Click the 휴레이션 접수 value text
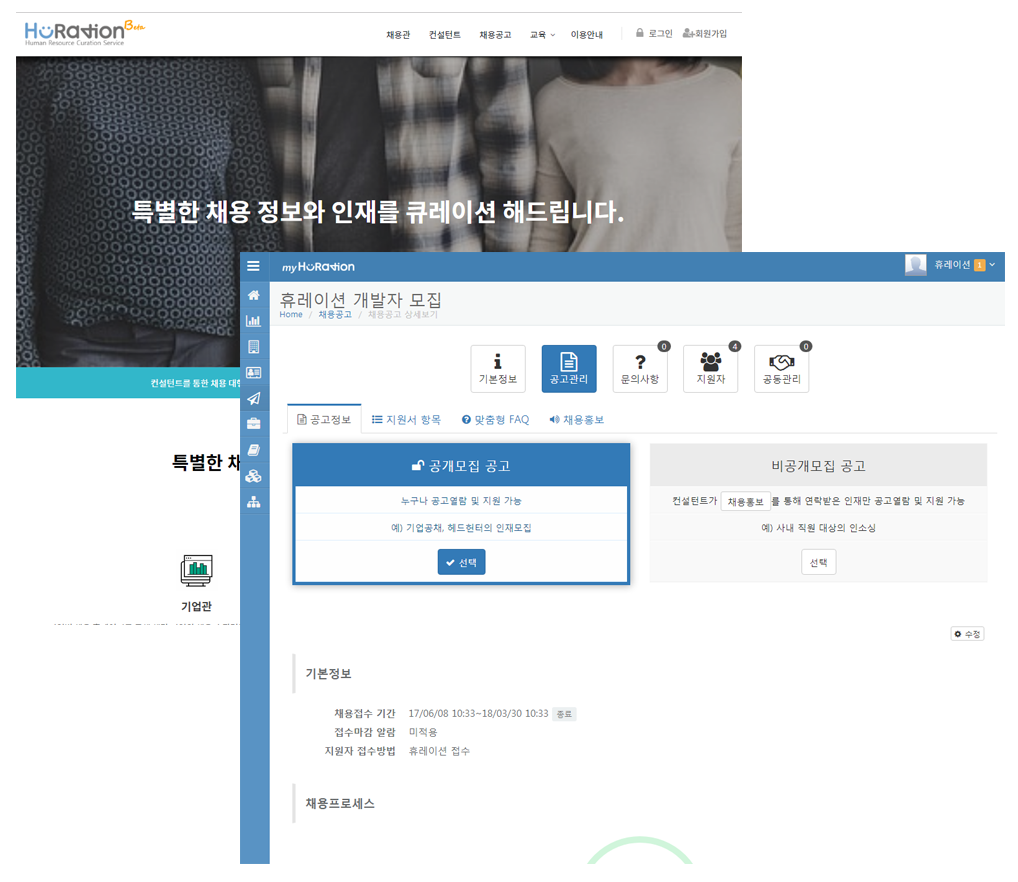The height and width of the screenshot is (882, 1018). [x=439, y=751]
